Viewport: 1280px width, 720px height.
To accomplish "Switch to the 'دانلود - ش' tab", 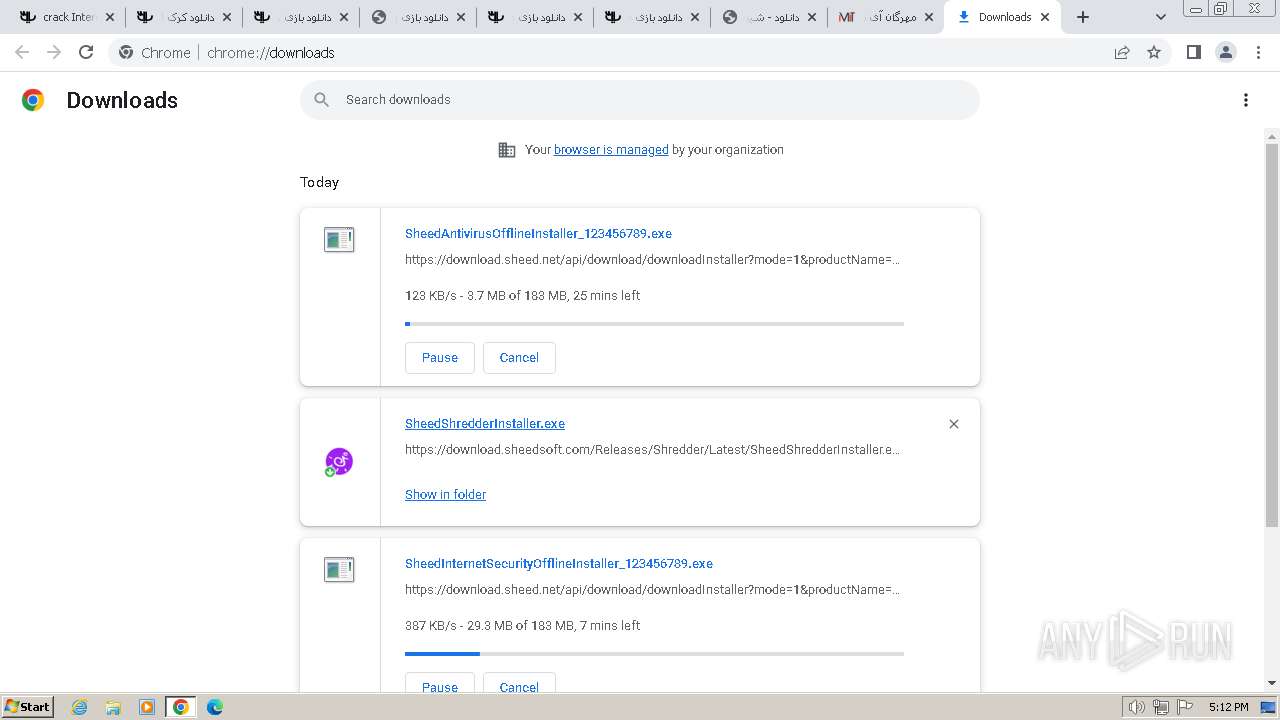I will point(770,17).
